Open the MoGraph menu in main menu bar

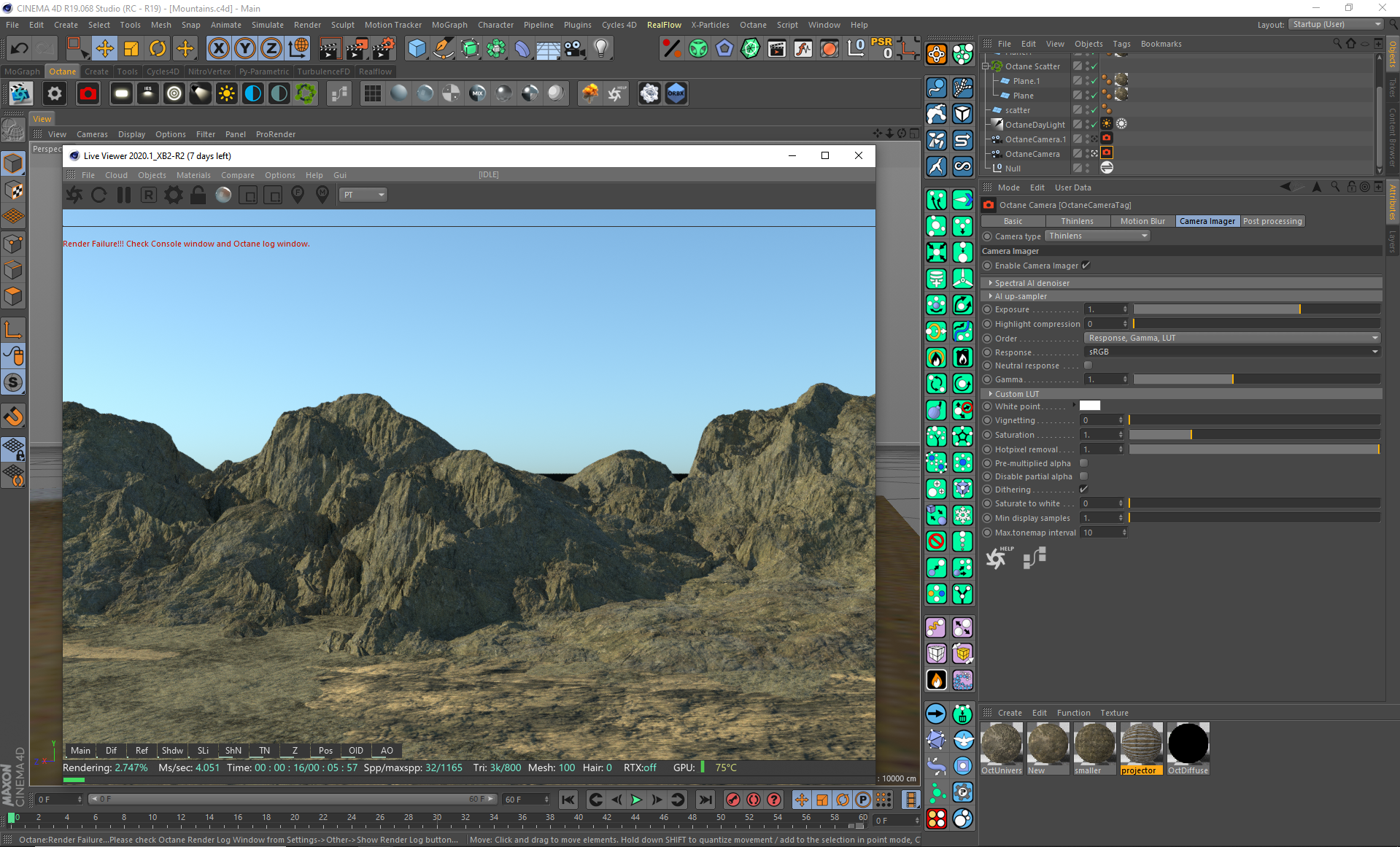(449, 25)
